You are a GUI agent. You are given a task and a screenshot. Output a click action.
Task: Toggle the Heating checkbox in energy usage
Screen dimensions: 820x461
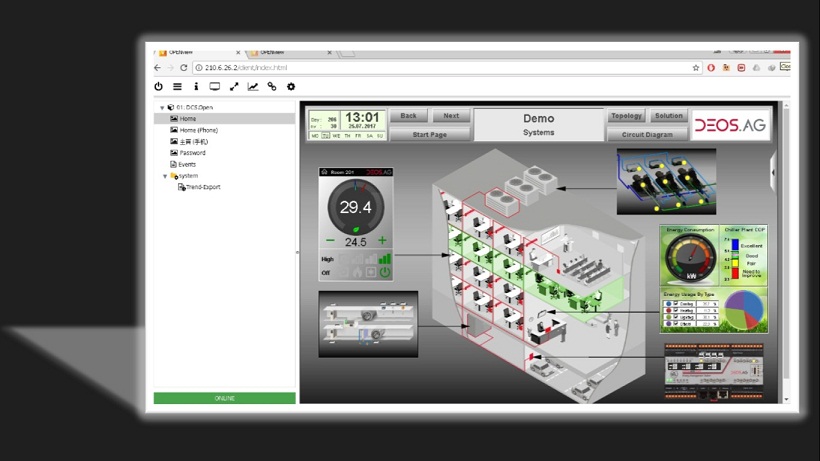tap(677, 311)
